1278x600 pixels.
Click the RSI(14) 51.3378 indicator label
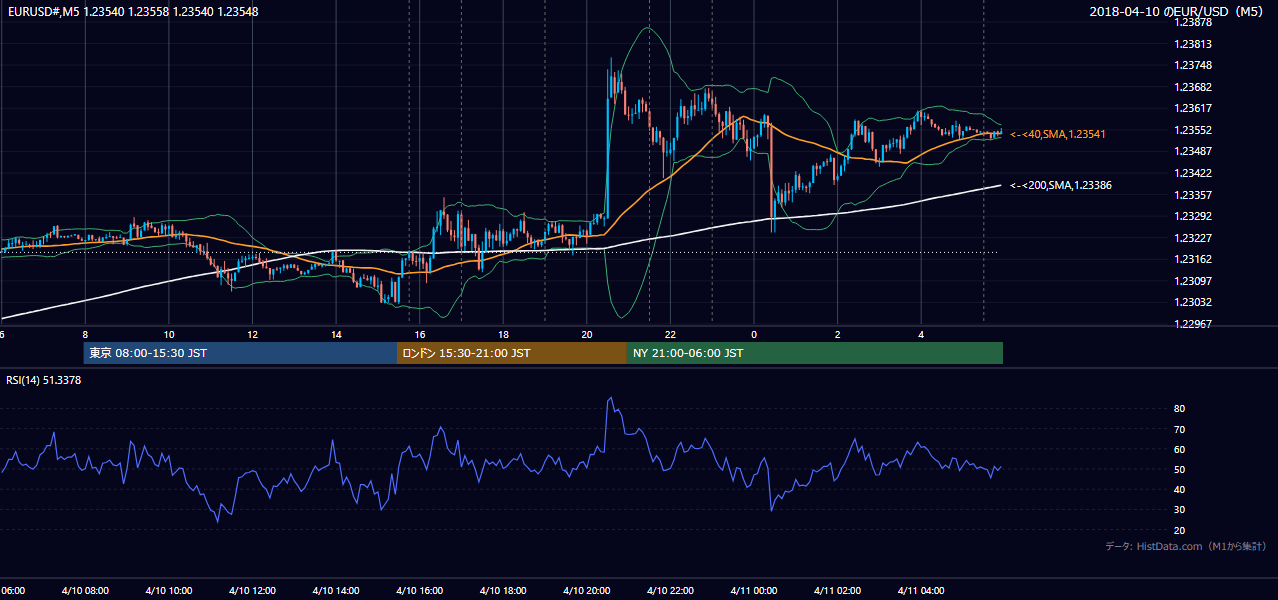point(44,379)
